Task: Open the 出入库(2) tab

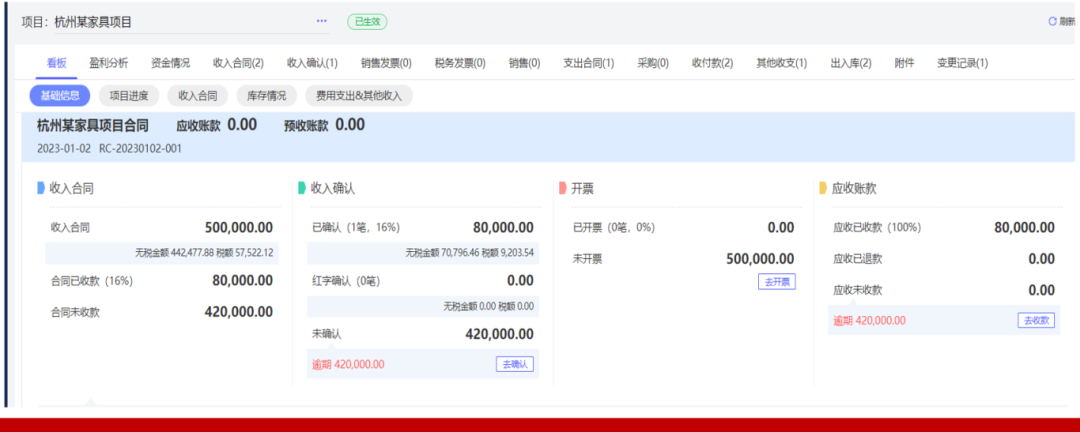Action: (851, 63)
